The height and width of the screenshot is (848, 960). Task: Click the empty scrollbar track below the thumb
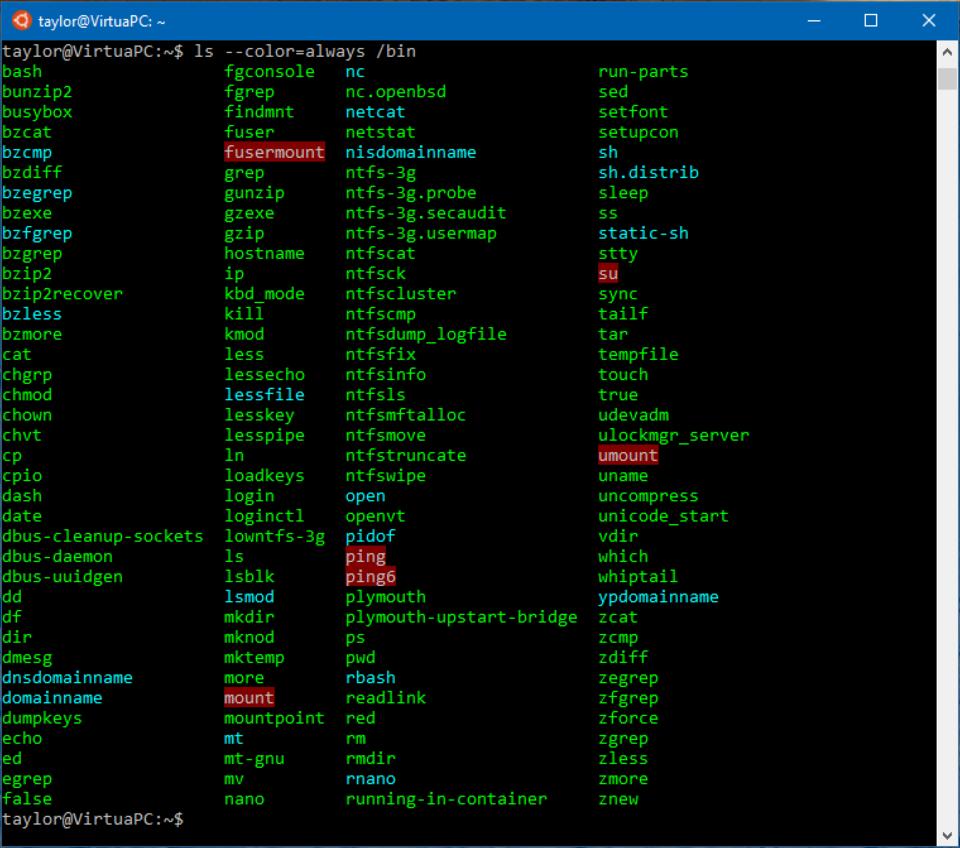coord(948,450)
